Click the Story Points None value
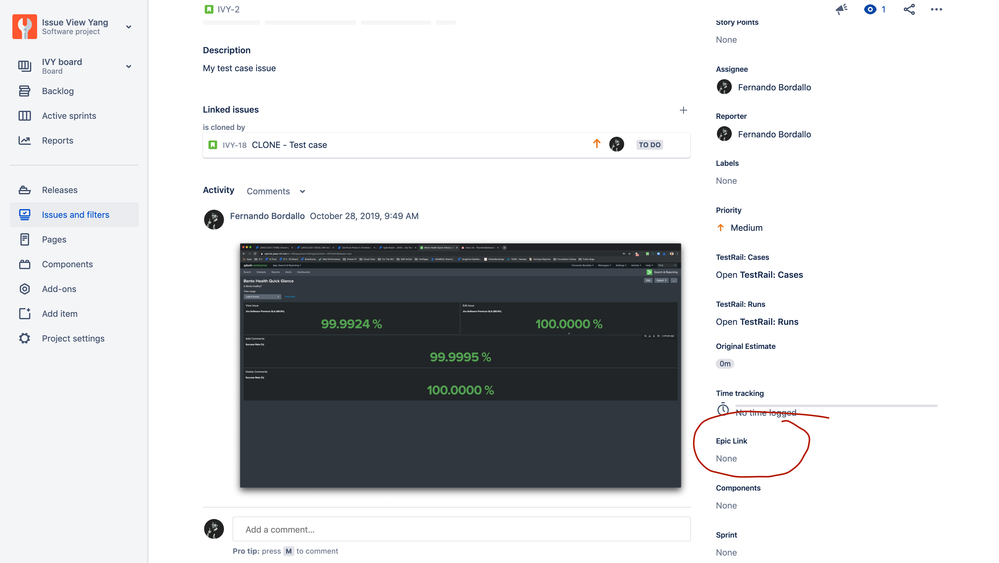Screen dimensions: 999x563 [x=726, y=39]
